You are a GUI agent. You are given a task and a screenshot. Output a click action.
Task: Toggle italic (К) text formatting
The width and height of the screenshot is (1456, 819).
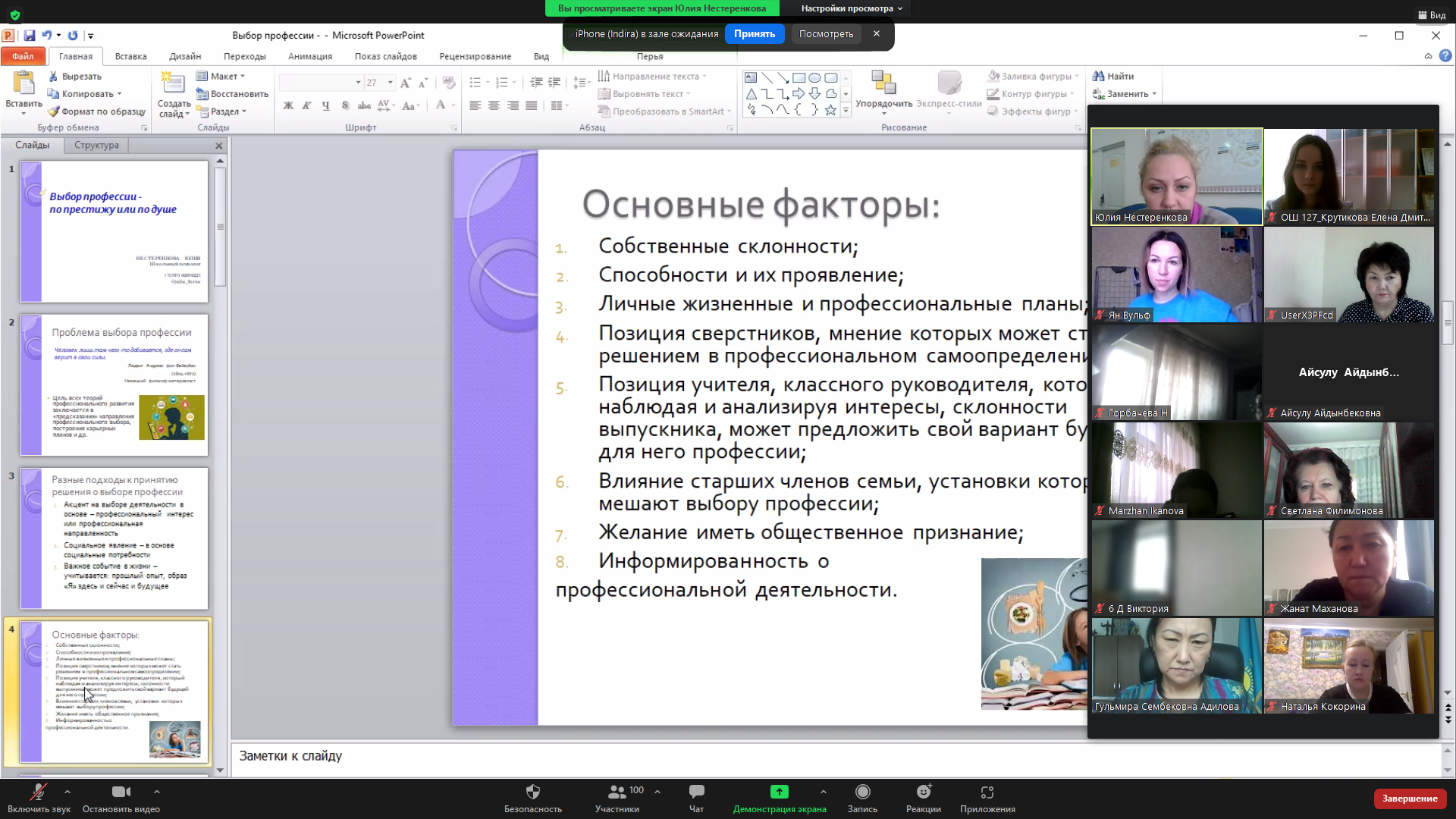pos(306,105)
